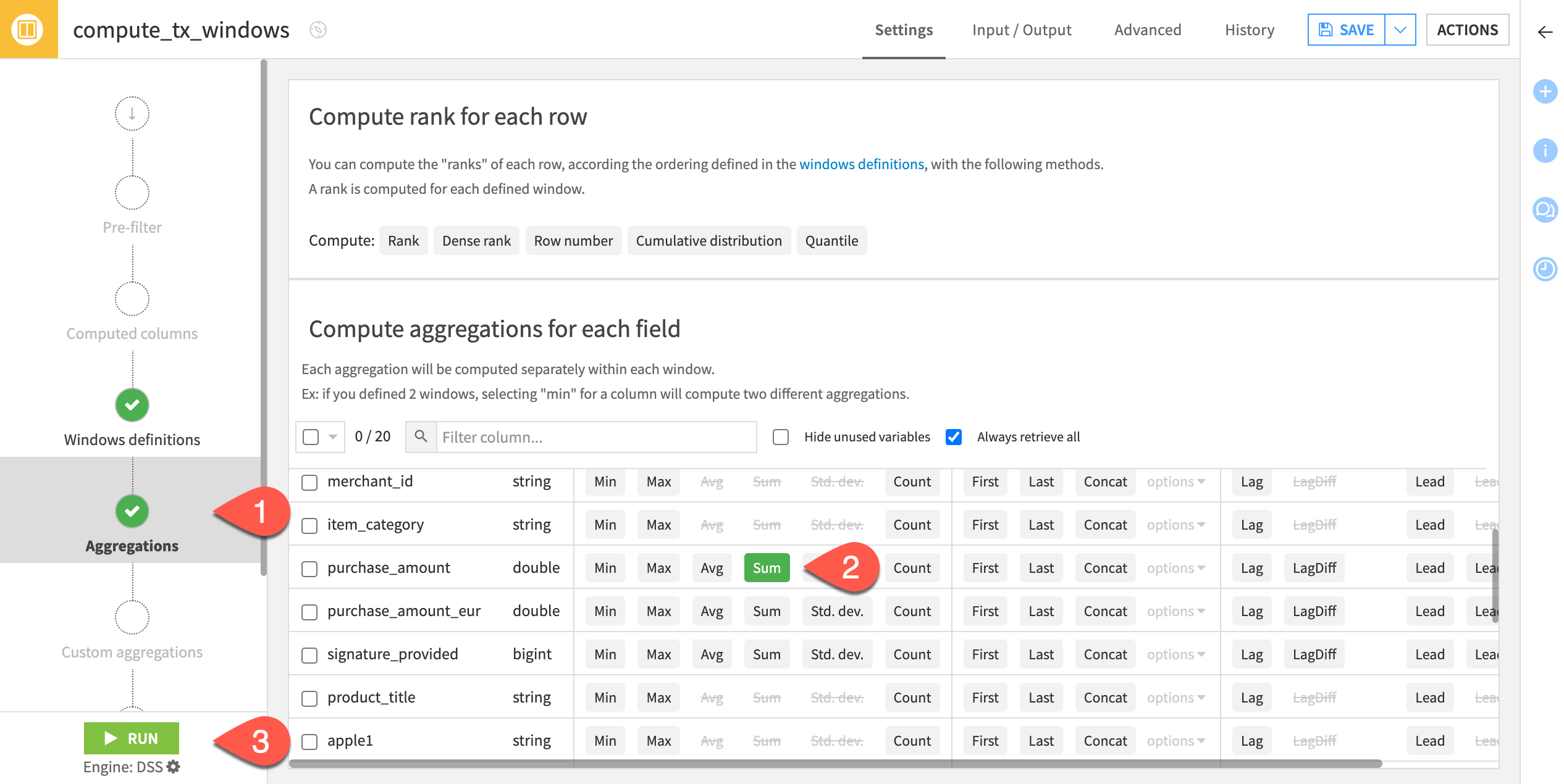1564x784 pixels.
Task: Open the info panel icon on the right edge
Action: pos(1545,150)
